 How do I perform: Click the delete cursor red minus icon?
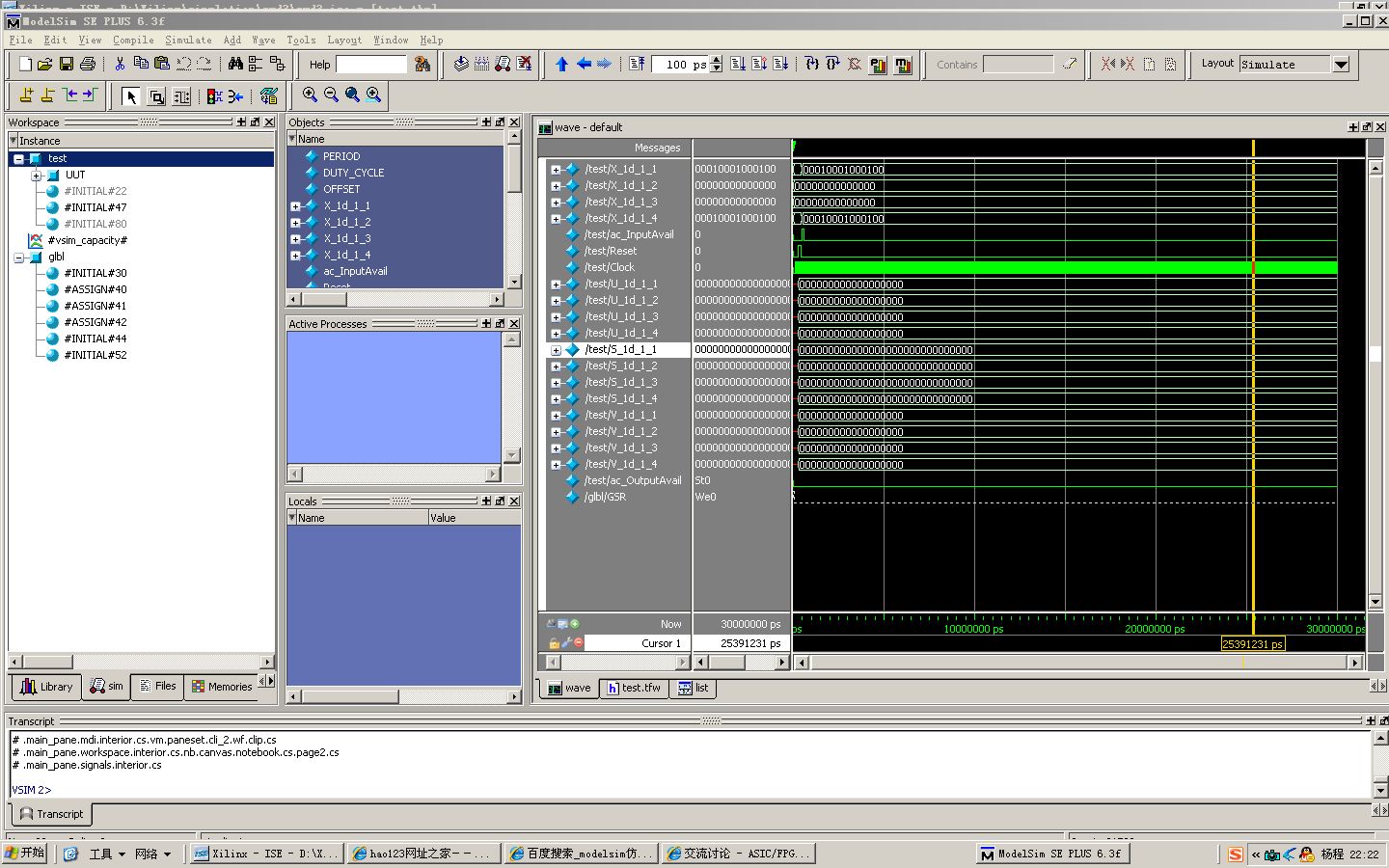click(579, 642)
